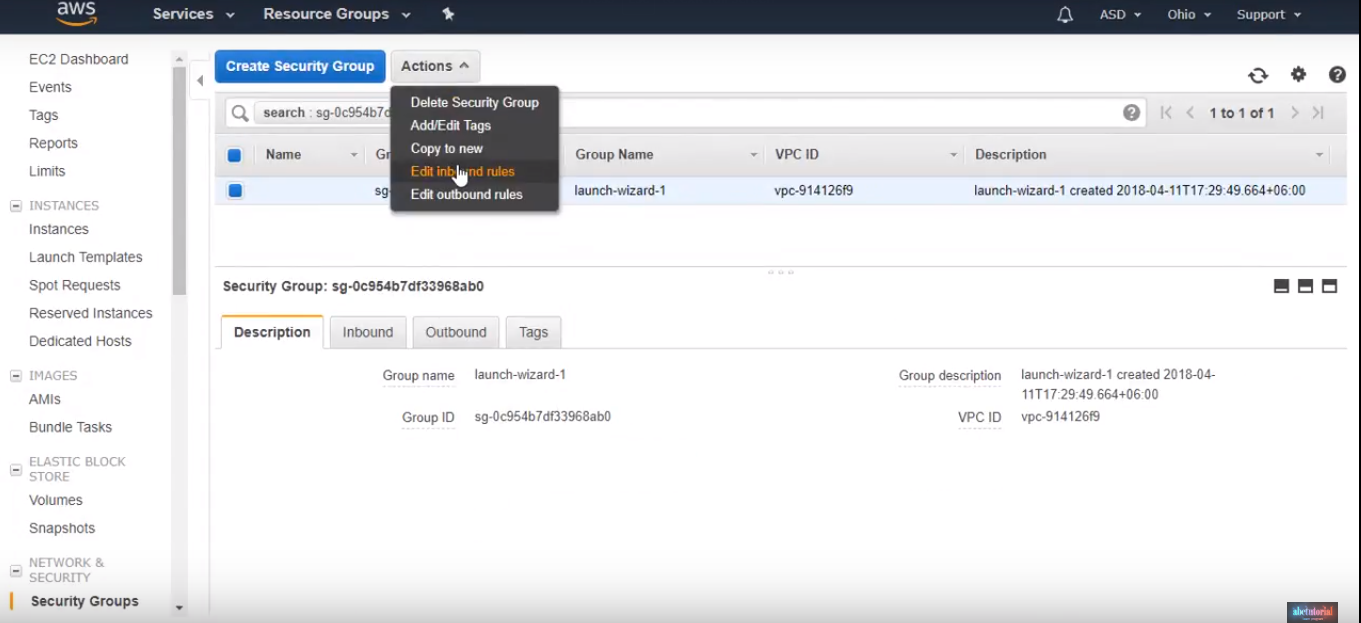The image size is (1361, 623).
Task: Switch to the Tags tab
Action: (533, 332)
